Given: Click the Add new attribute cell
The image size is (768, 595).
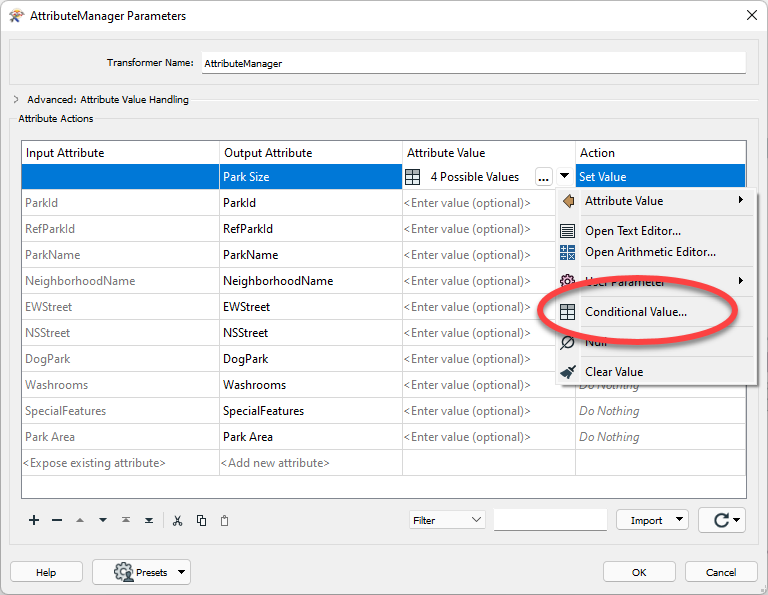Looking at the screenshot, I should 311,463.
